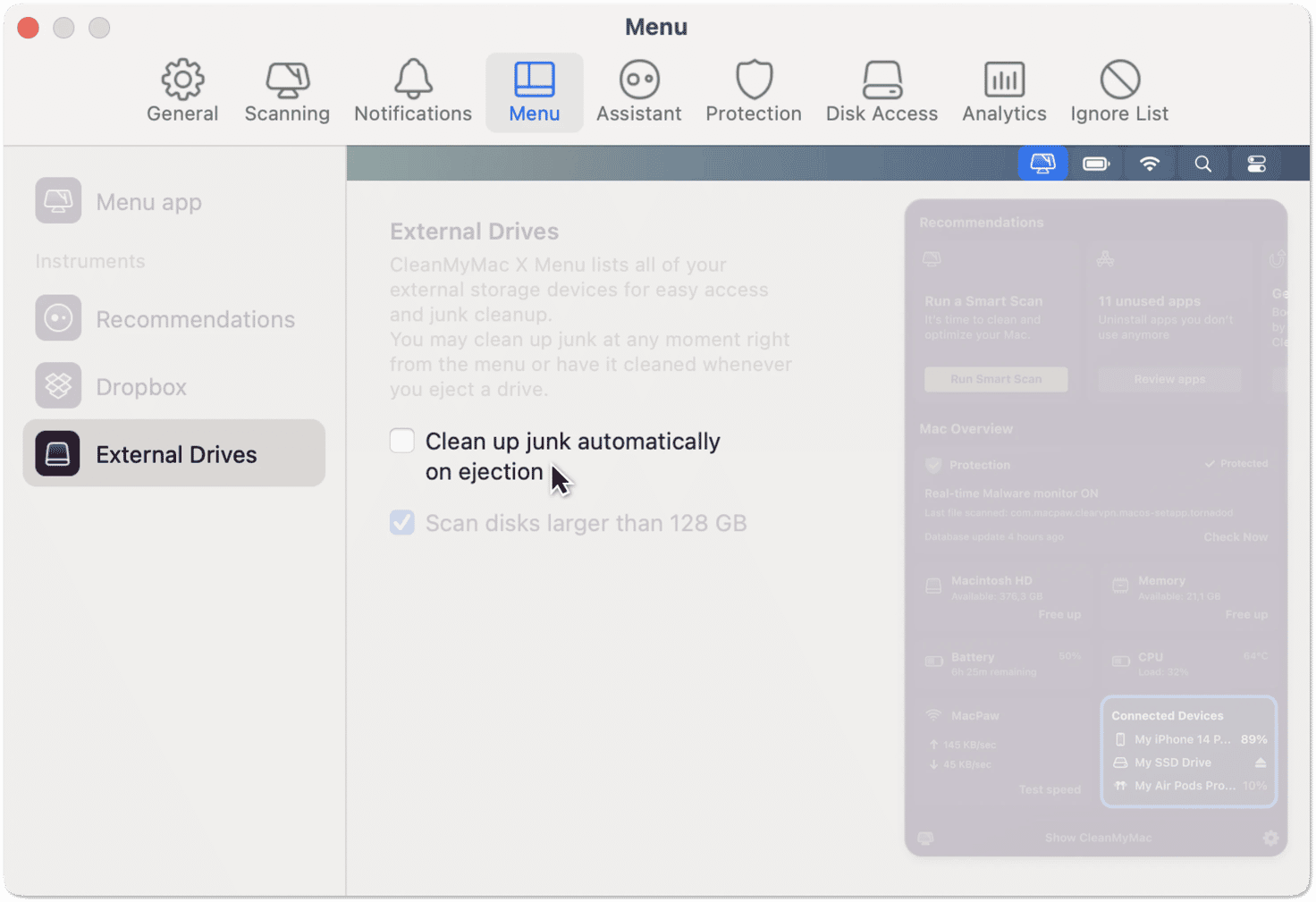1316x902 pixels.
Task: Click Check Now in Protection section
Action: point(1236,537)
